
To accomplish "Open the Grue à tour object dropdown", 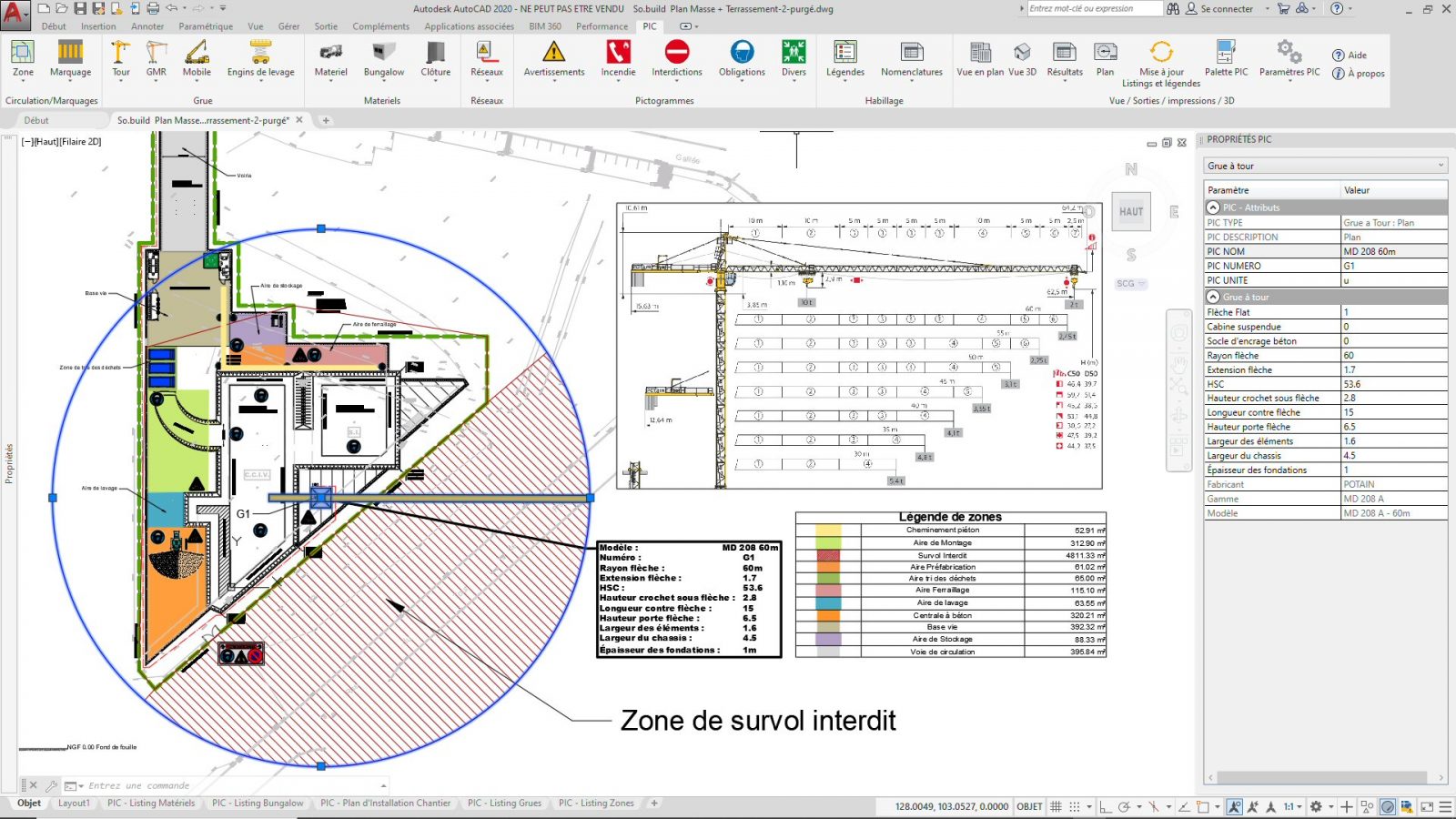I will coord(1325,166).
